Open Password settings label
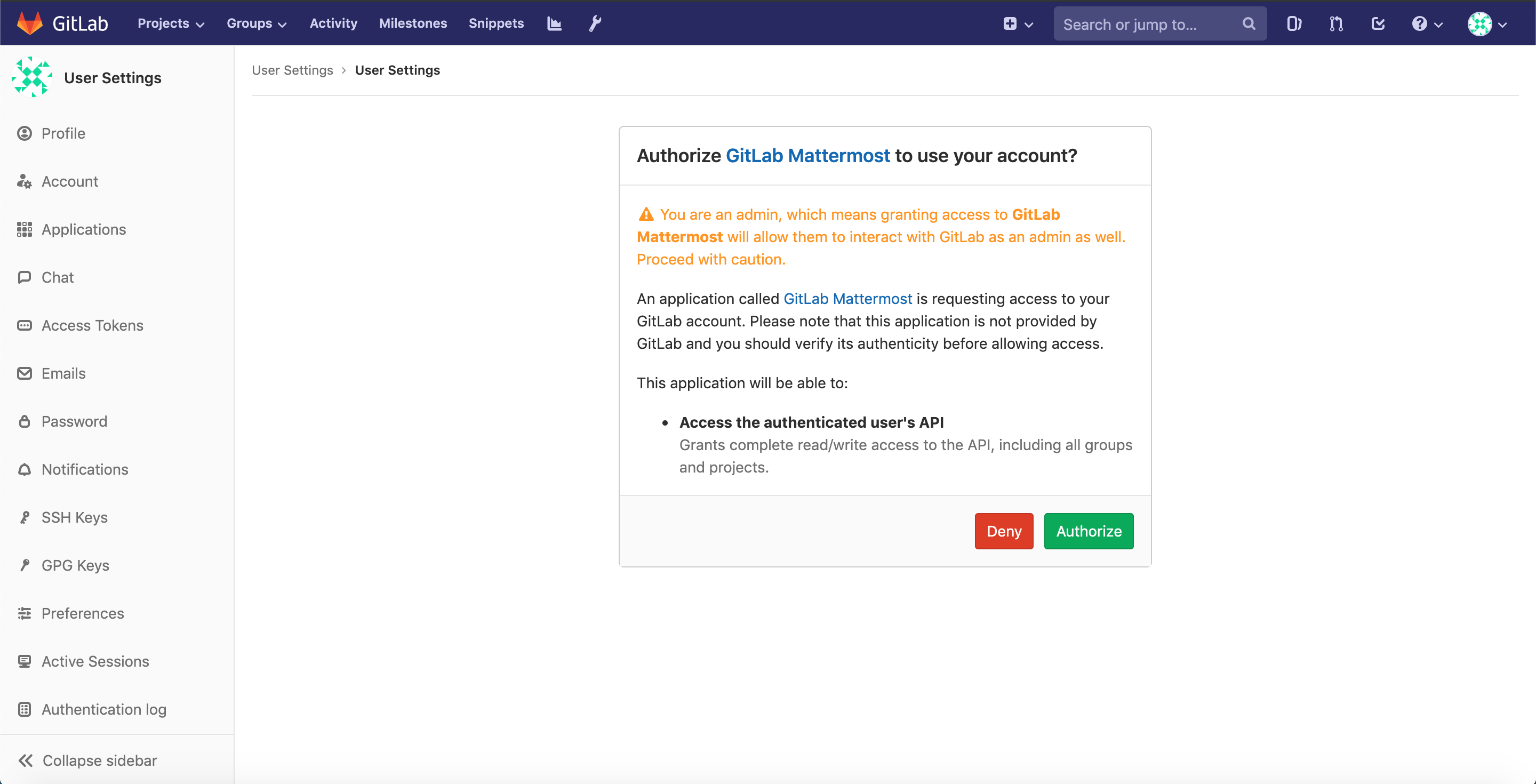 tap(75, 421)
